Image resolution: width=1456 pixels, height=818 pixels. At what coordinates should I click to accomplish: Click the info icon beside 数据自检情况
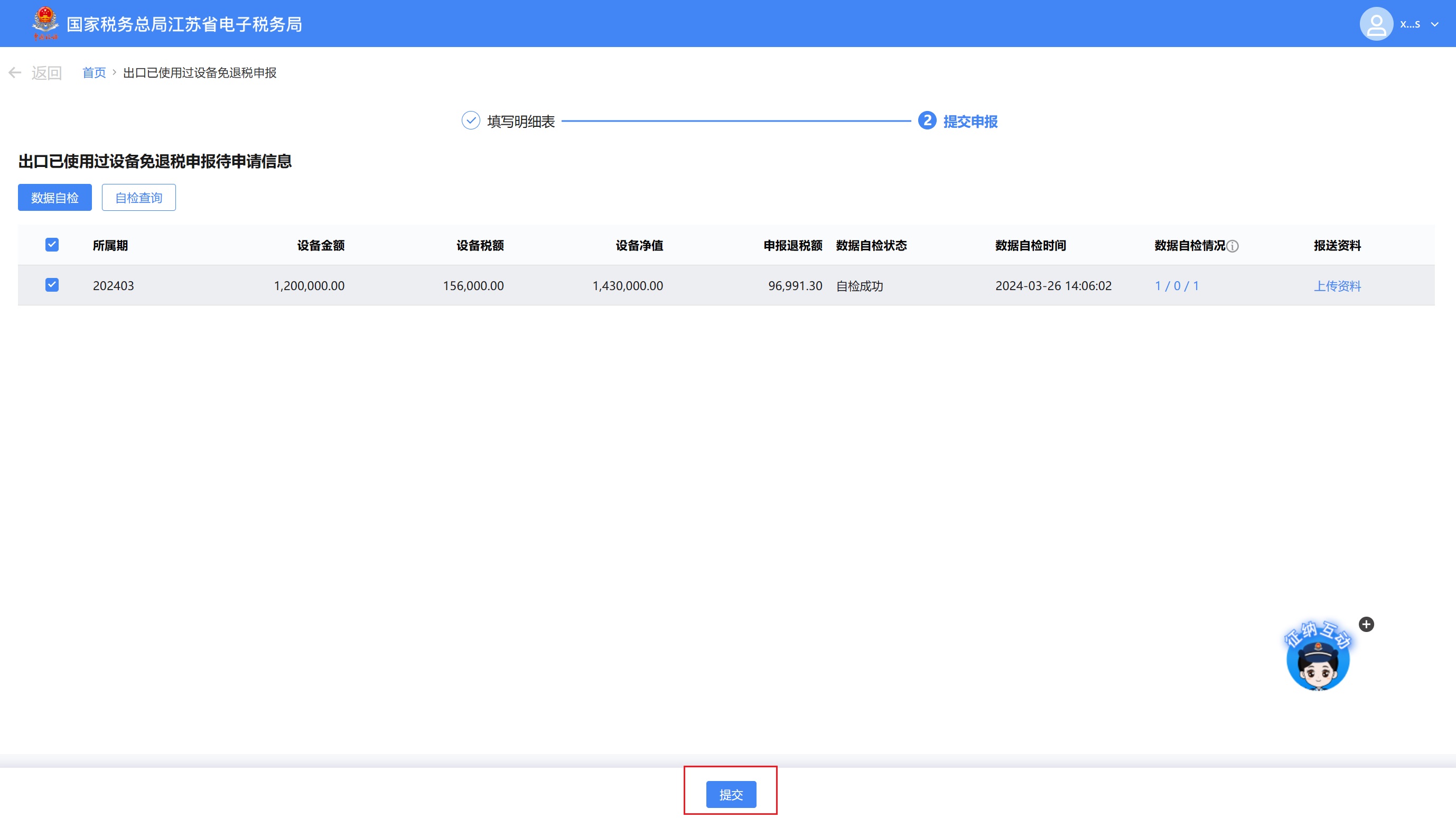(x=1233, y=246)
